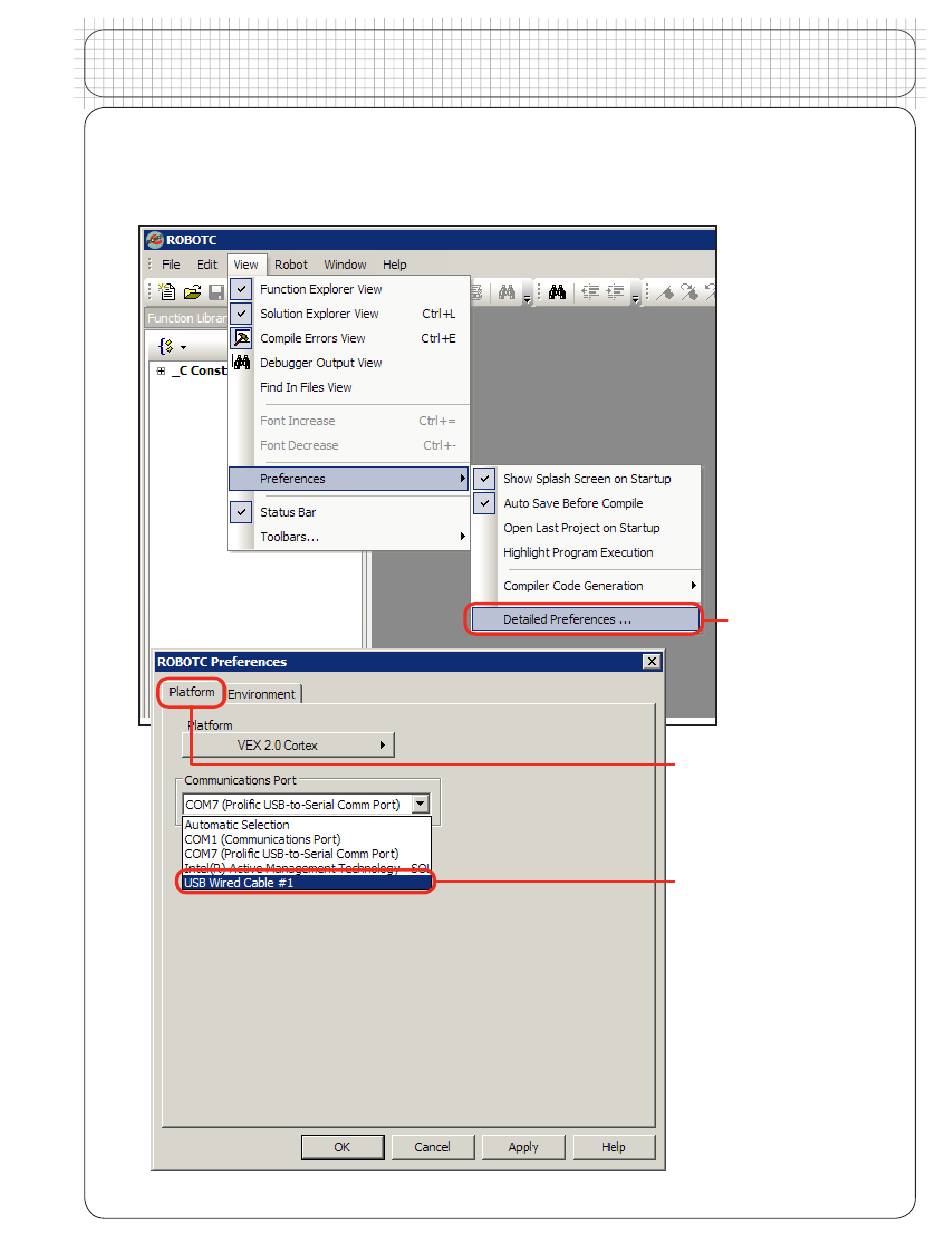Image resolution: width=950 pixels, height=1254 pixels.
Task: Click the increase indent toolbar icon
Action: coord(617,292)
